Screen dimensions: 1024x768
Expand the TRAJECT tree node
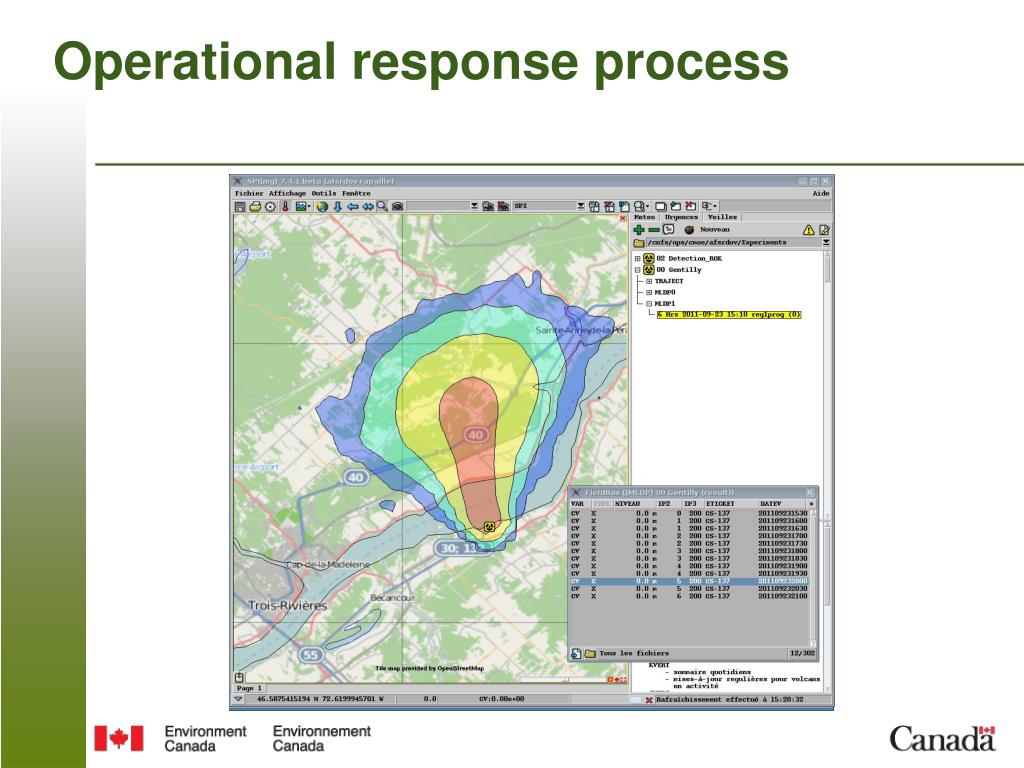pyautogui.click(x=649, y=281)
